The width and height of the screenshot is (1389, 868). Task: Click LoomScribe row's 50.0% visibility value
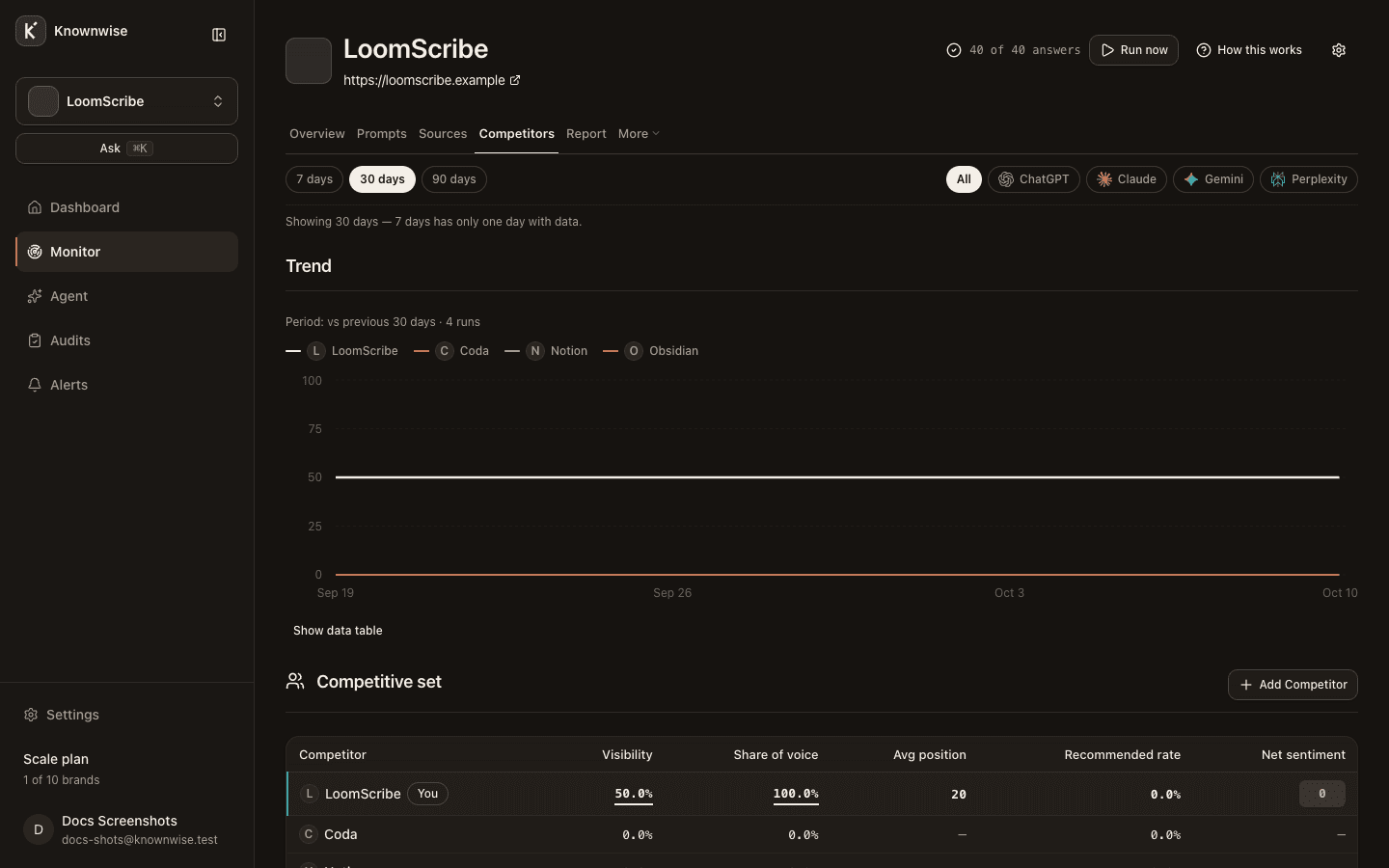click(634, 794)
